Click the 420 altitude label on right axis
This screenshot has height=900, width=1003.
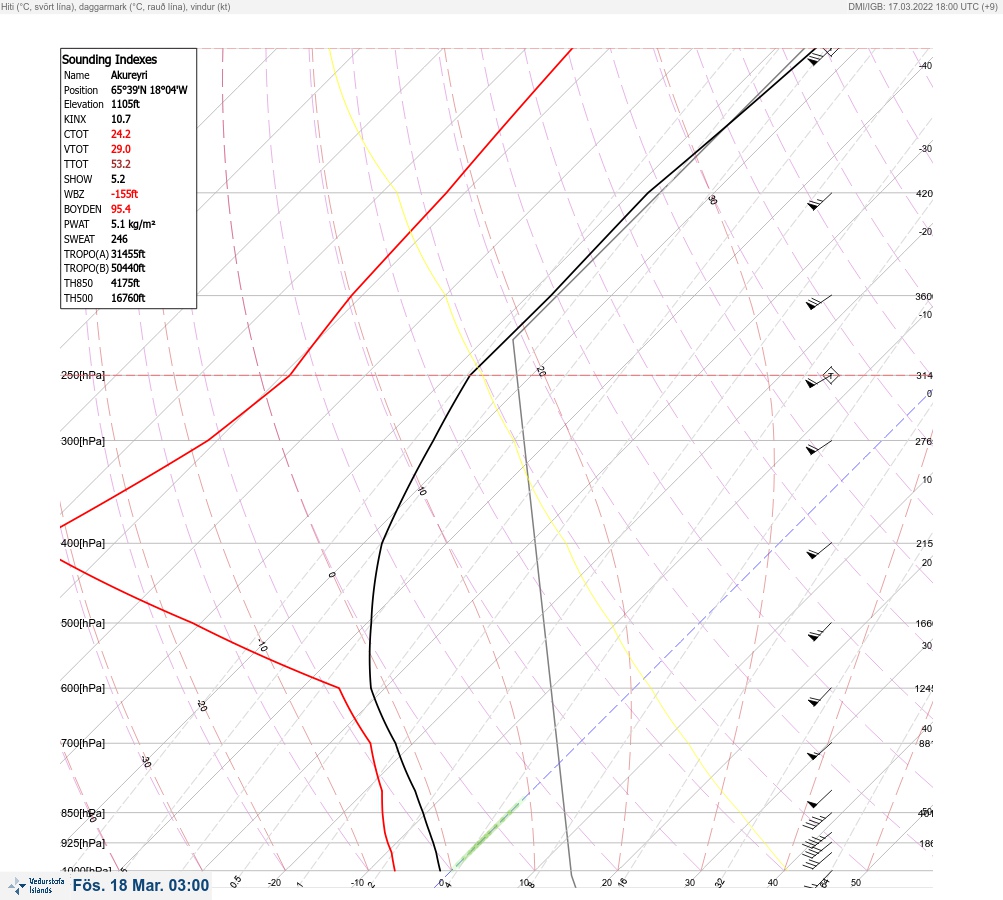pyautogui.click(x=924, y=193)
